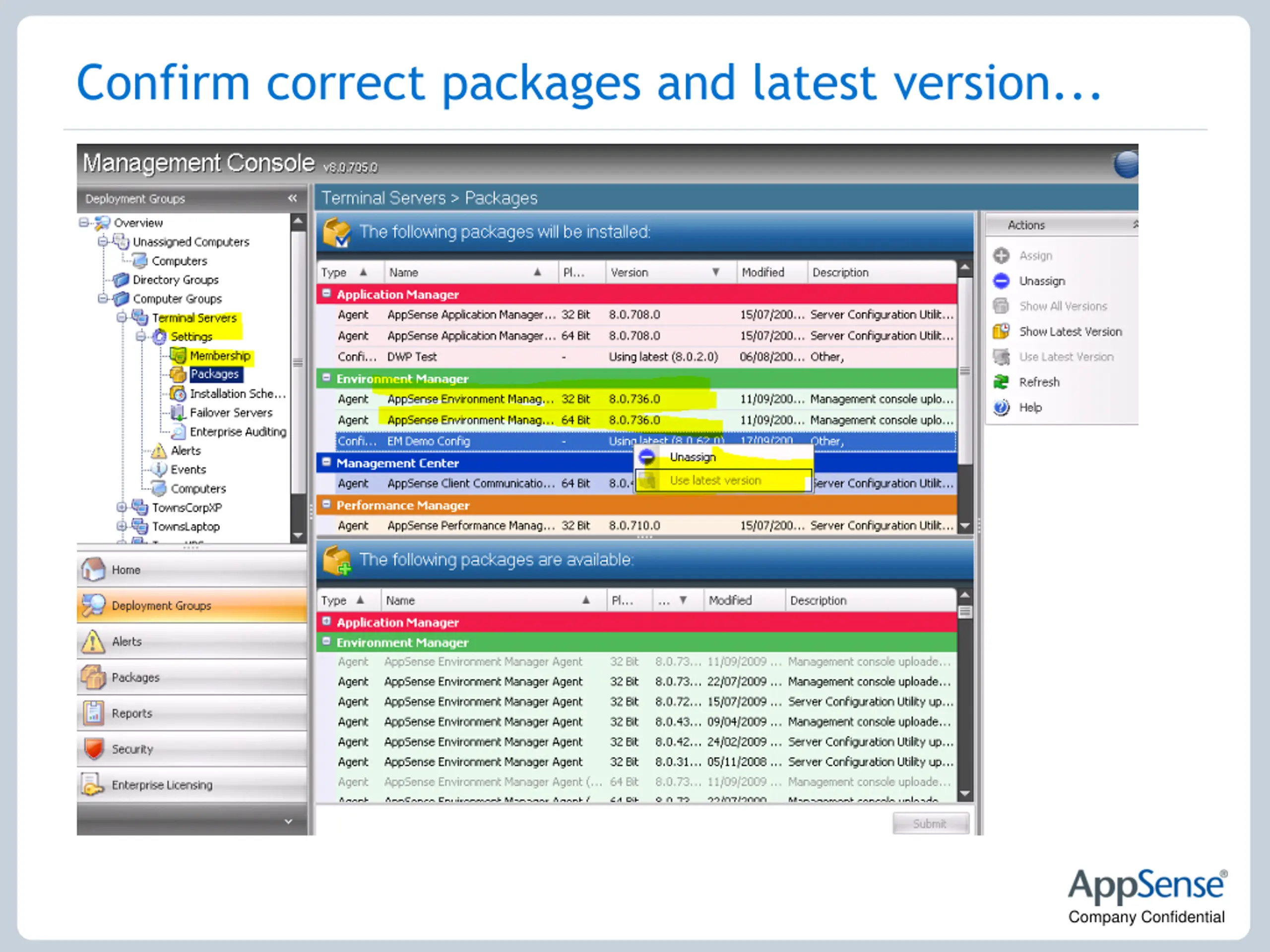Image resolution: width=1270 pixels, height=952 pixels.
Task: Collapse available Environment Manager group
Action: click(x=327, y=641)
